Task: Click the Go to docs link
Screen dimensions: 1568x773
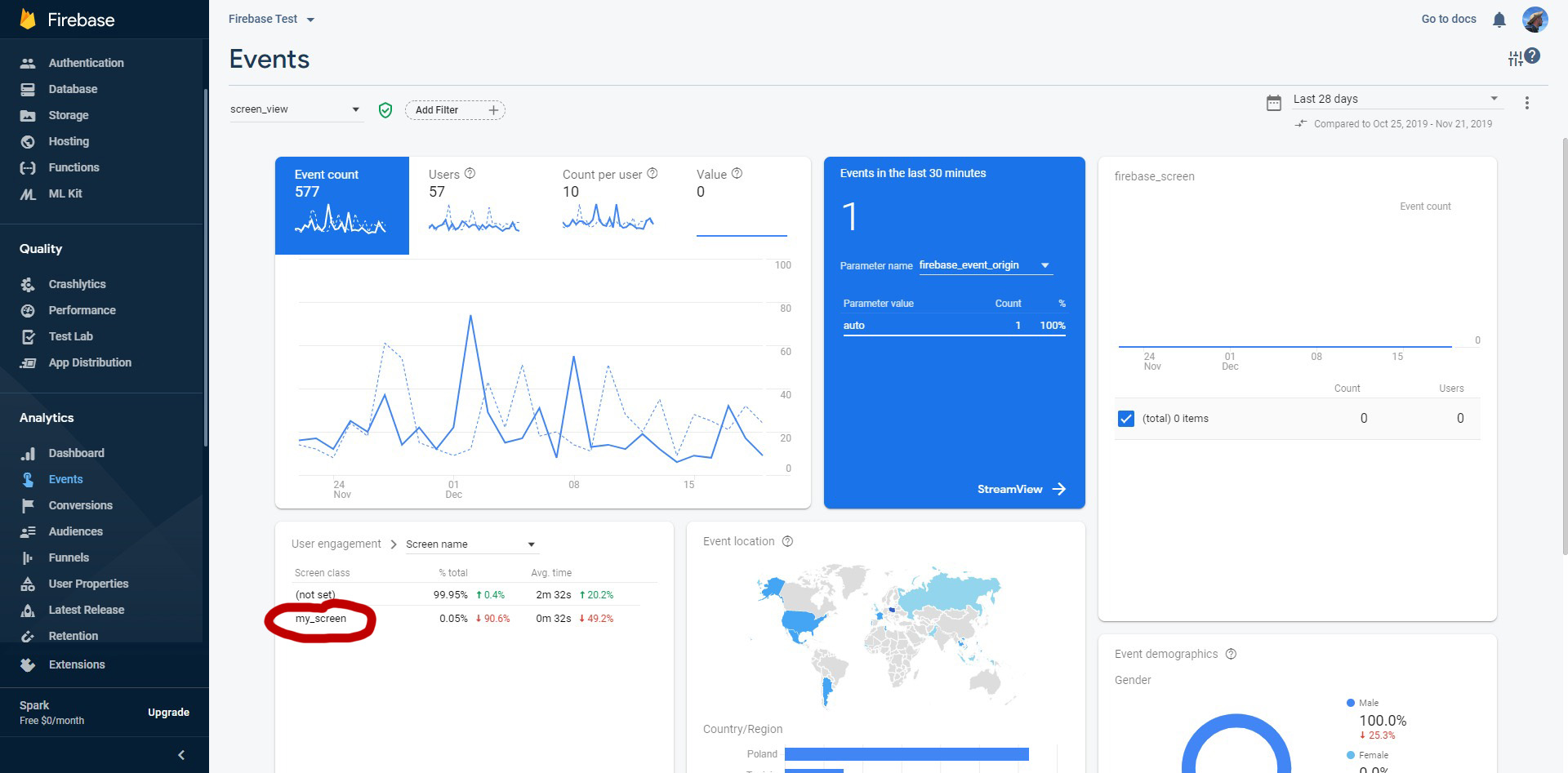Action: (x=1449, y=19)
